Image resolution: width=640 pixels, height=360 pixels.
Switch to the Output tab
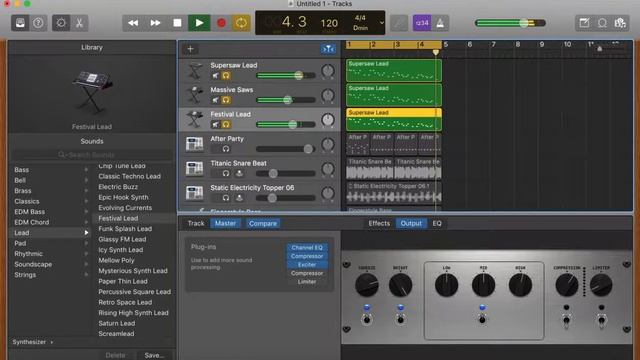(411, 223)
